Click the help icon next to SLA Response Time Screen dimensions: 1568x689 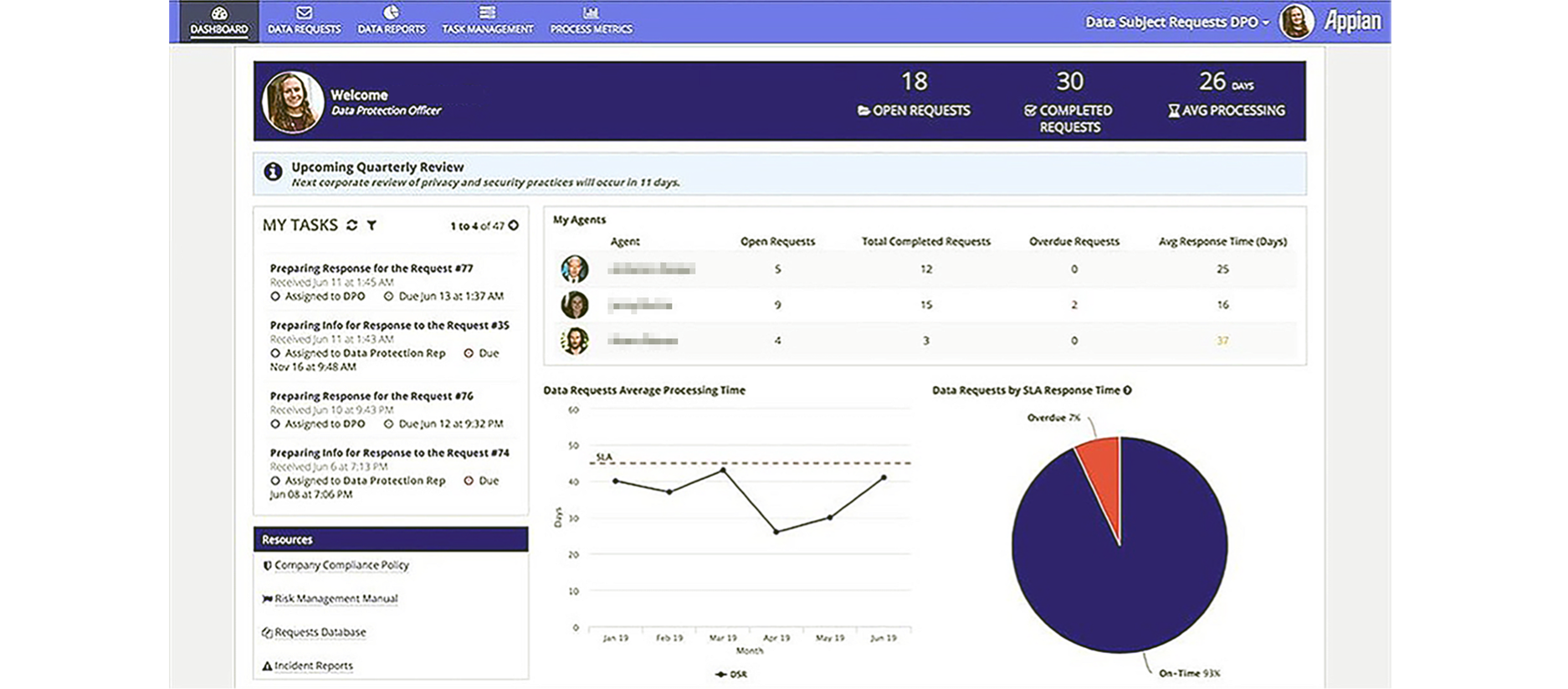[1128, 390]
